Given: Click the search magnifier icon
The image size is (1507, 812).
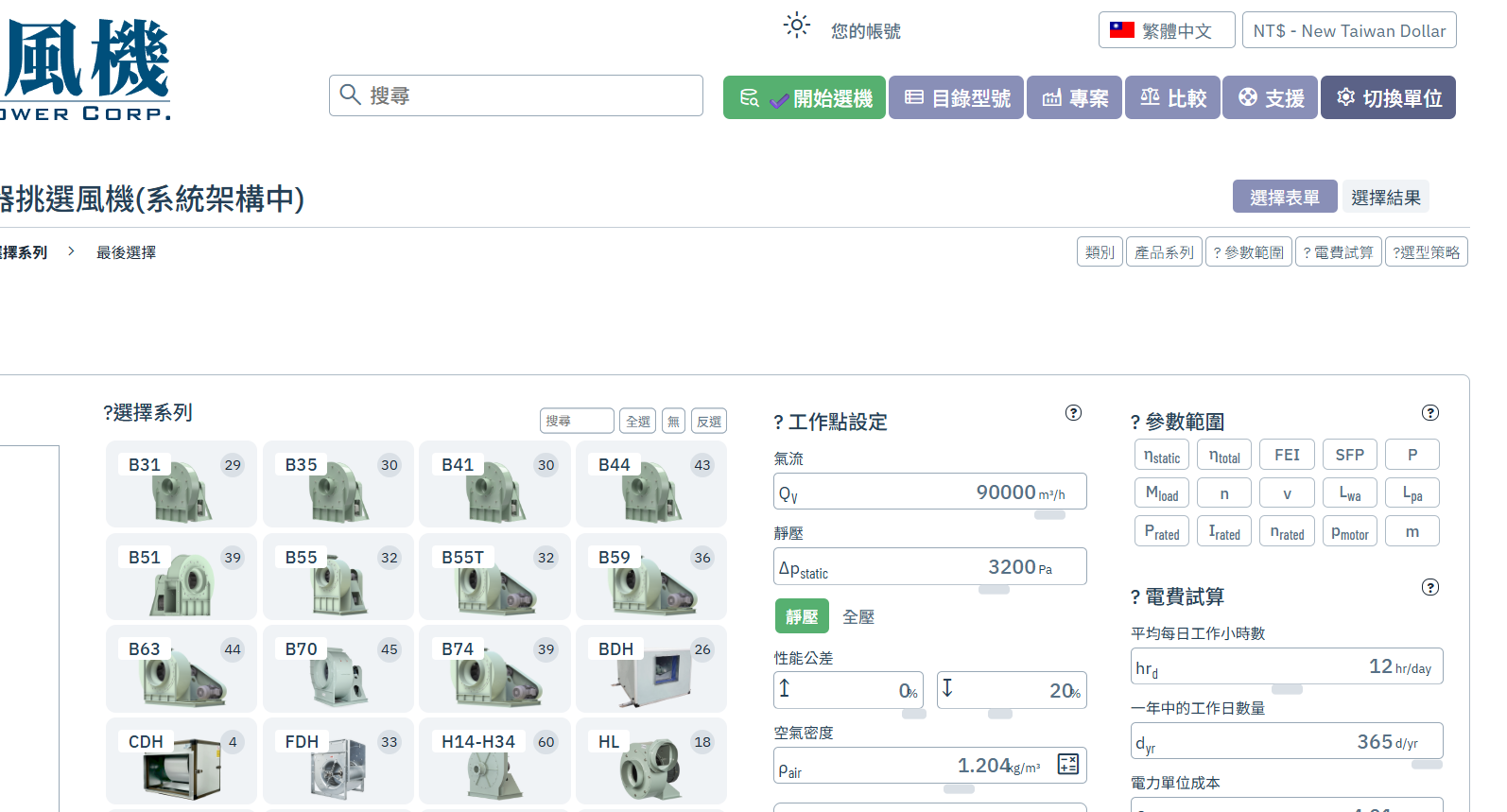Looking at the screenshot, I should (x=350, y=95).
